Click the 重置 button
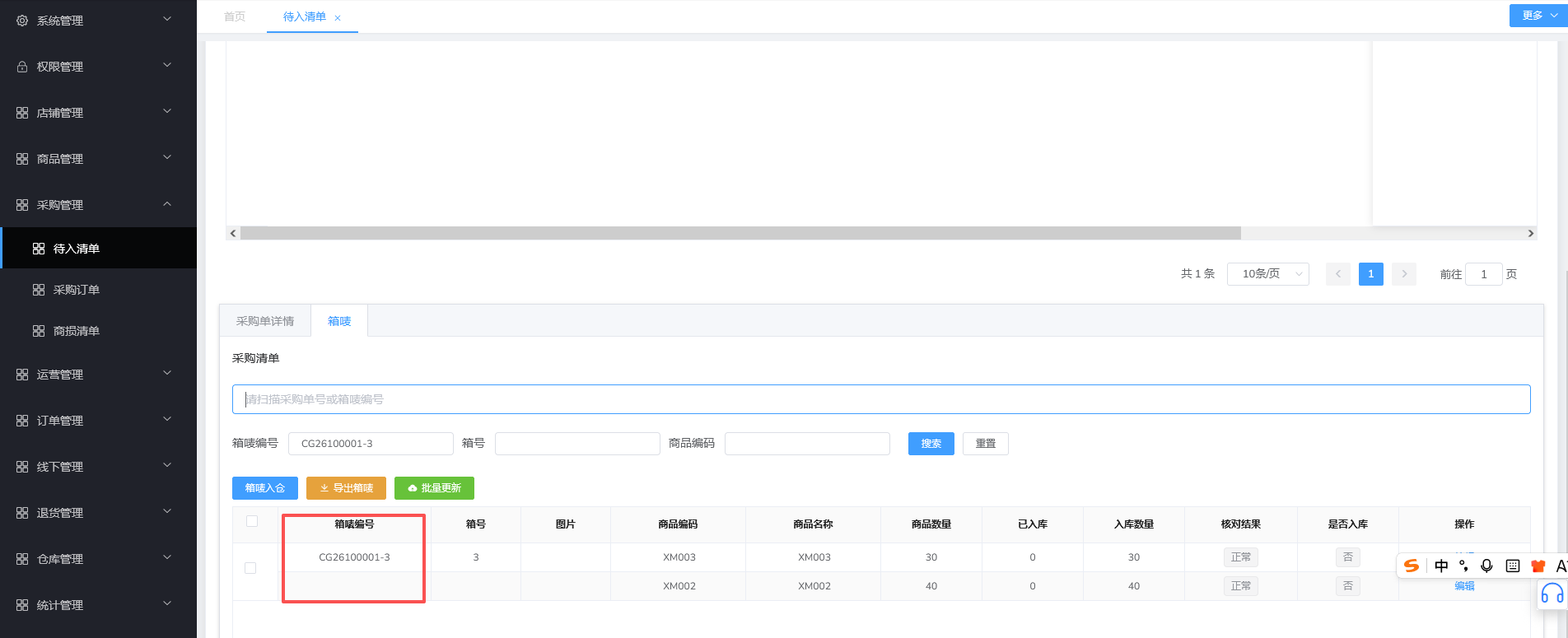1568x638 pixels. [x=986, y=444]
